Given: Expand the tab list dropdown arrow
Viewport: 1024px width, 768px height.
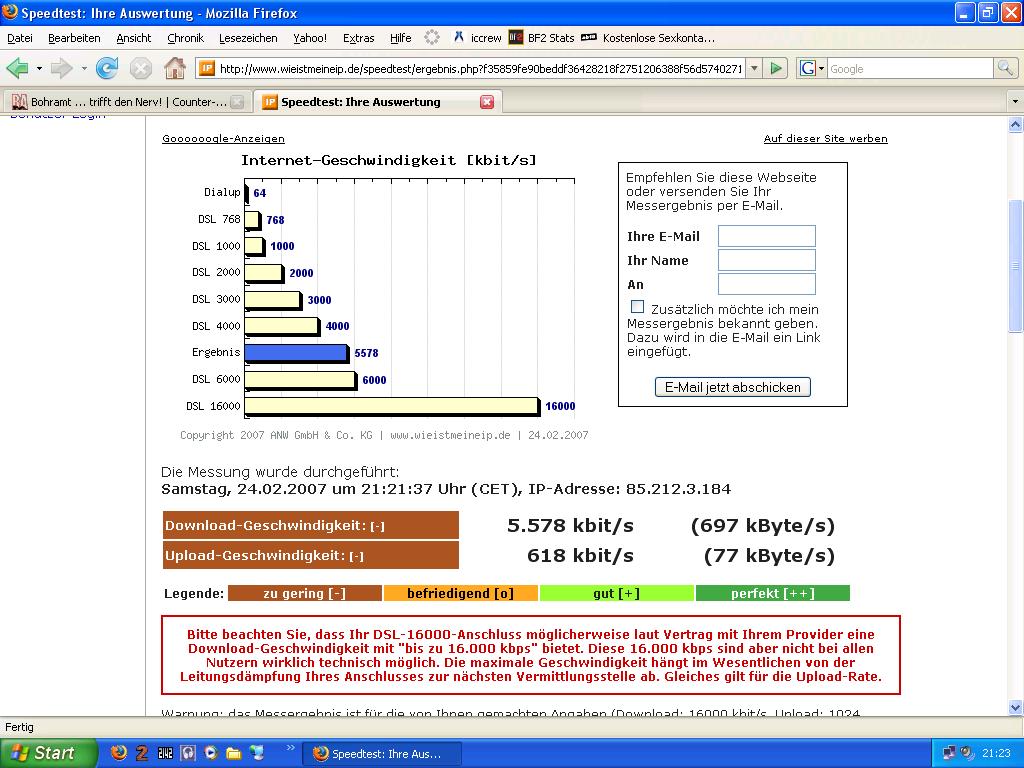Looking at the screenshot, I should point(1014,102).
